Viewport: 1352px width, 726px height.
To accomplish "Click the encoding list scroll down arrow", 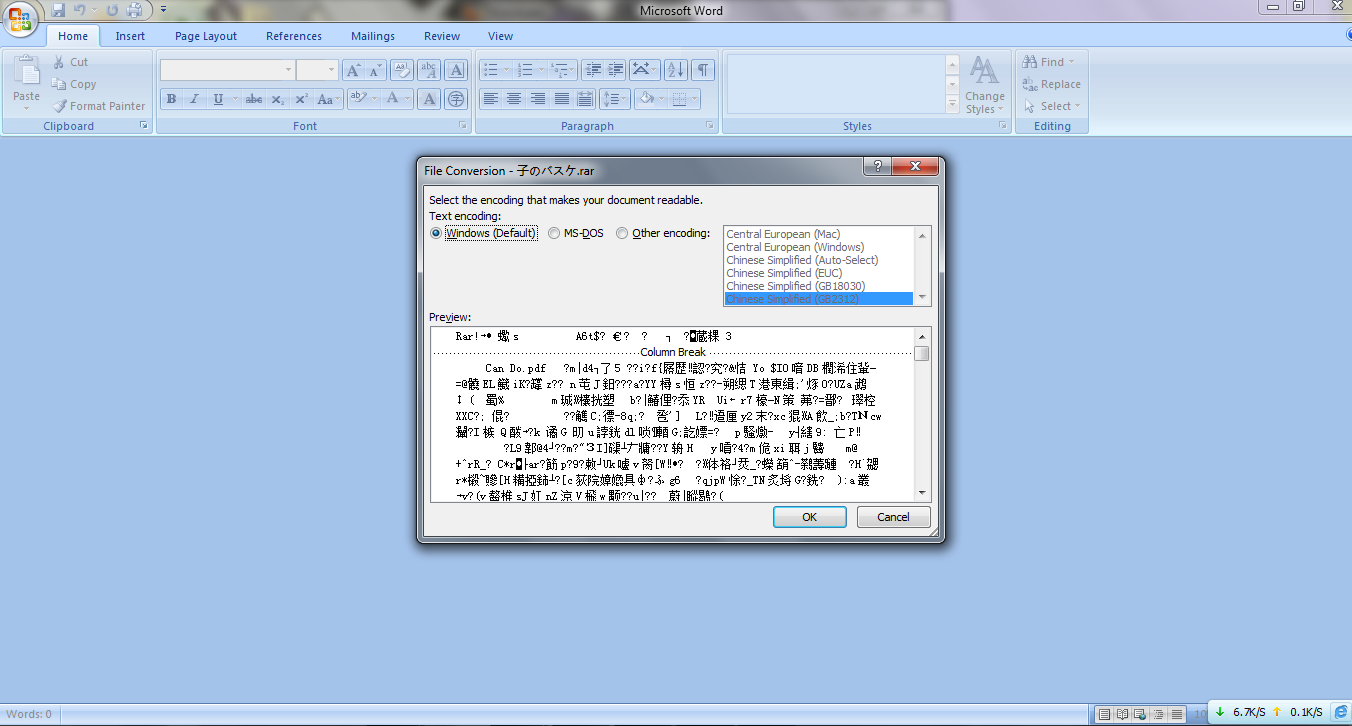I will (x=923, y=298).
